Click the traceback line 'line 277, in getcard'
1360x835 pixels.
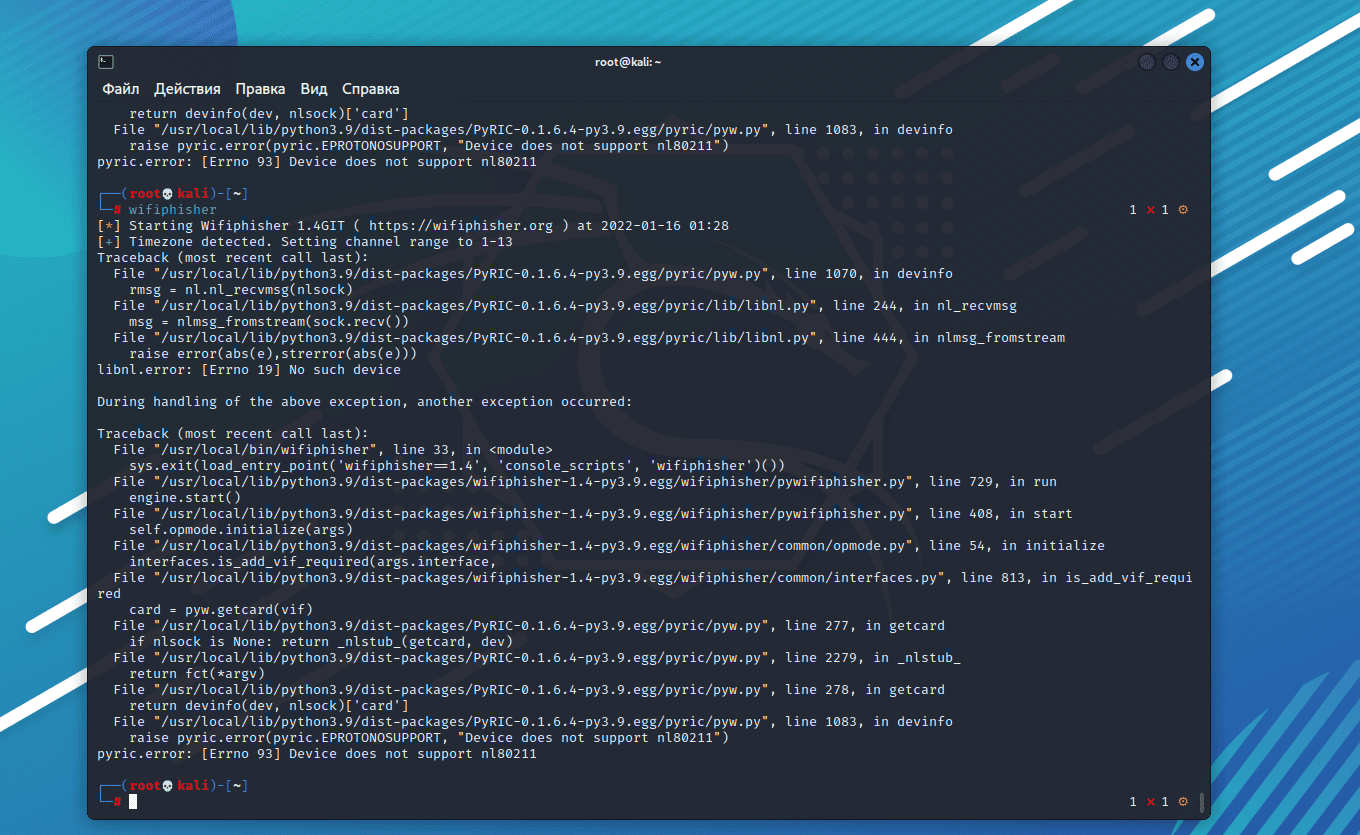coord(529,626)
